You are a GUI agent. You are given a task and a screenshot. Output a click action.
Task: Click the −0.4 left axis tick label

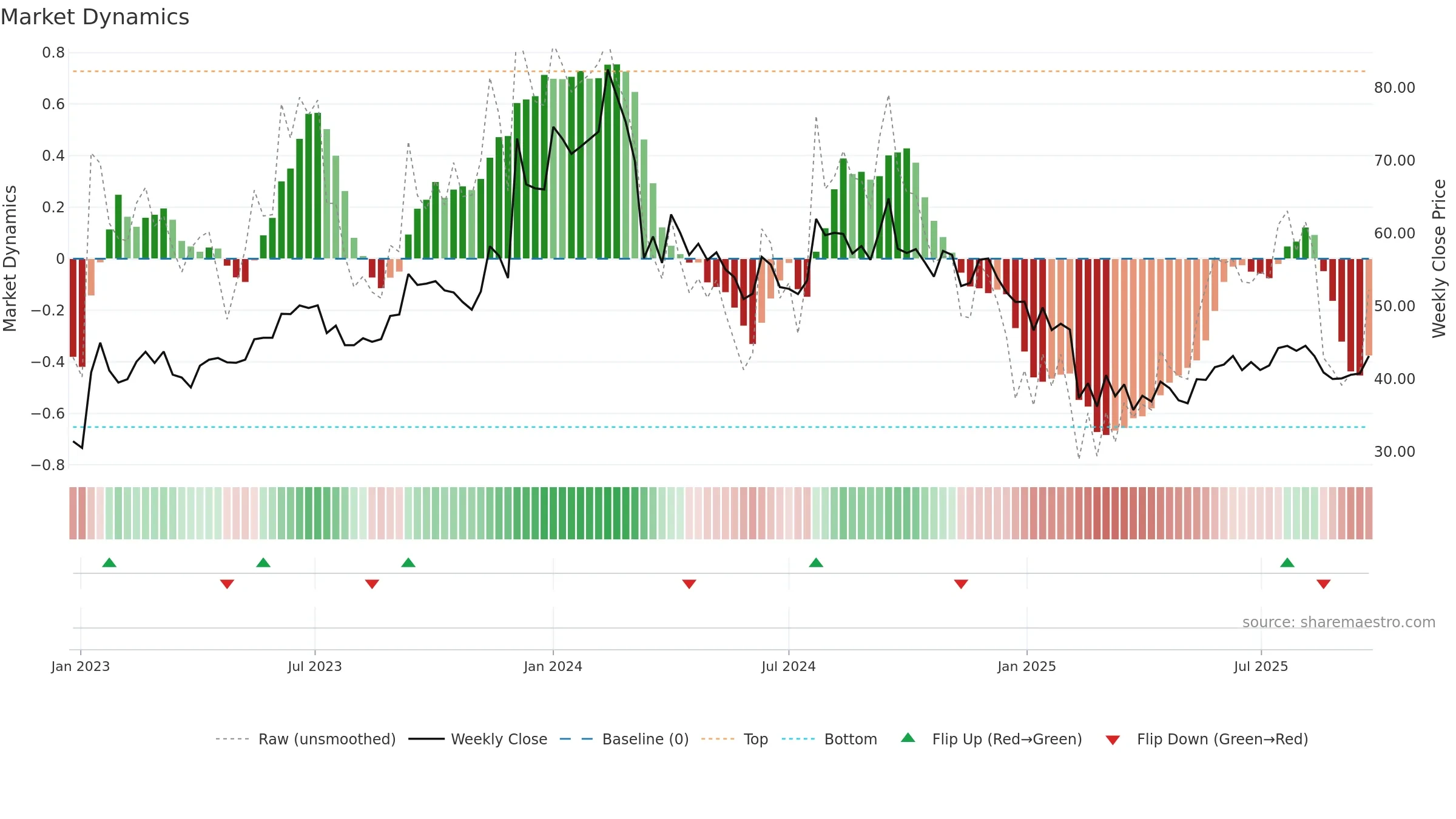coord(48,362)
